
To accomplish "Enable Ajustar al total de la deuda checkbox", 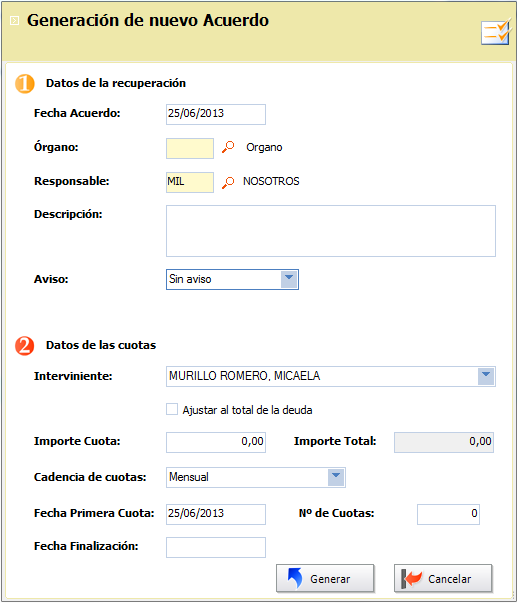I will pyautogui.click(x=172, y=409).
